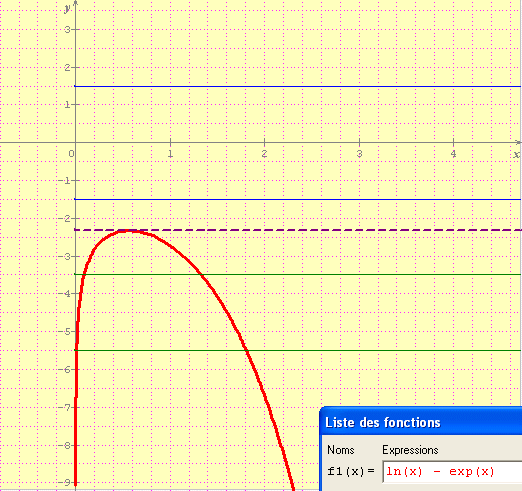The image size is (522, 491).
Task: Click the 'Liste des fonctions' title bar
Action: tap(421, 421)
